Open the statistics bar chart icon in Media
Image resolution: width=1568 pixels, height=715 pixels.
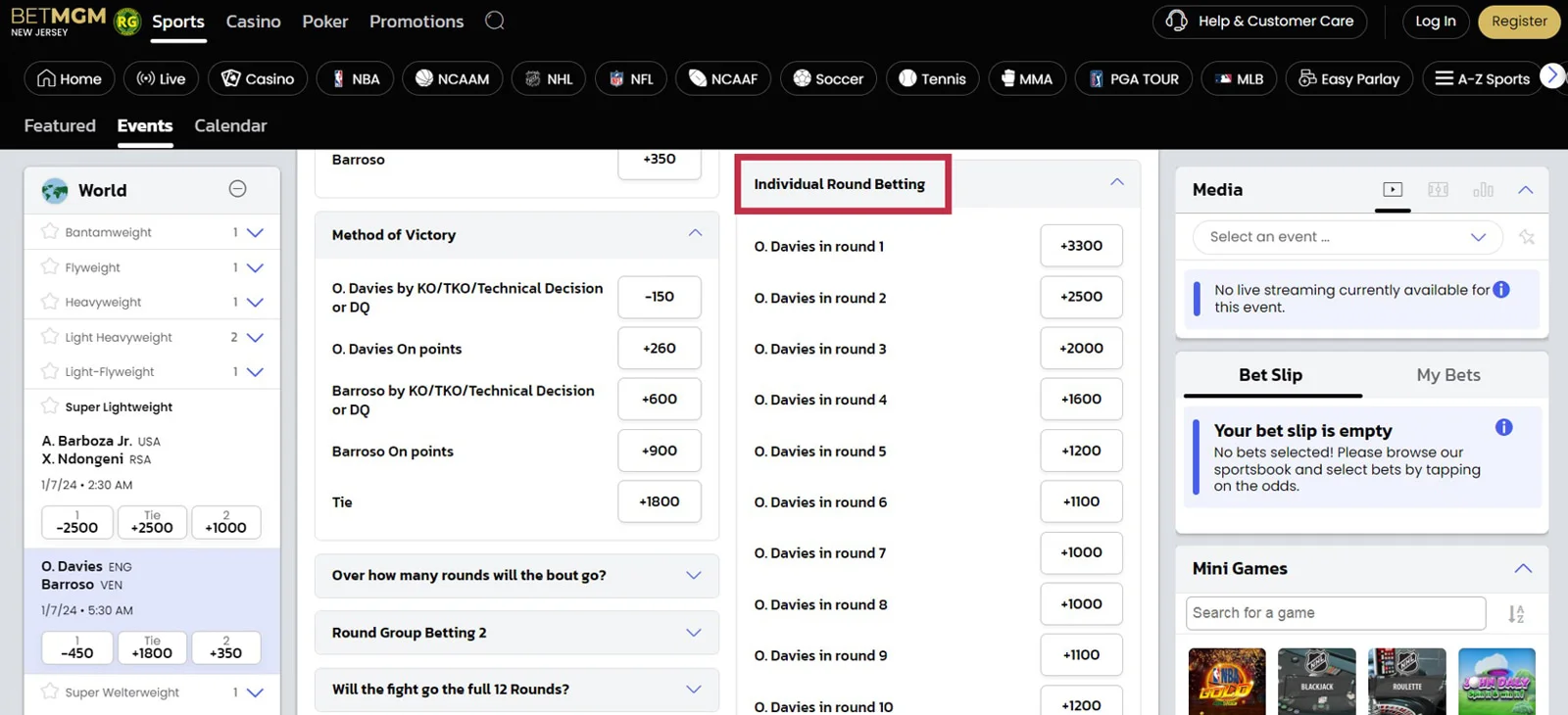point(1483,190)
